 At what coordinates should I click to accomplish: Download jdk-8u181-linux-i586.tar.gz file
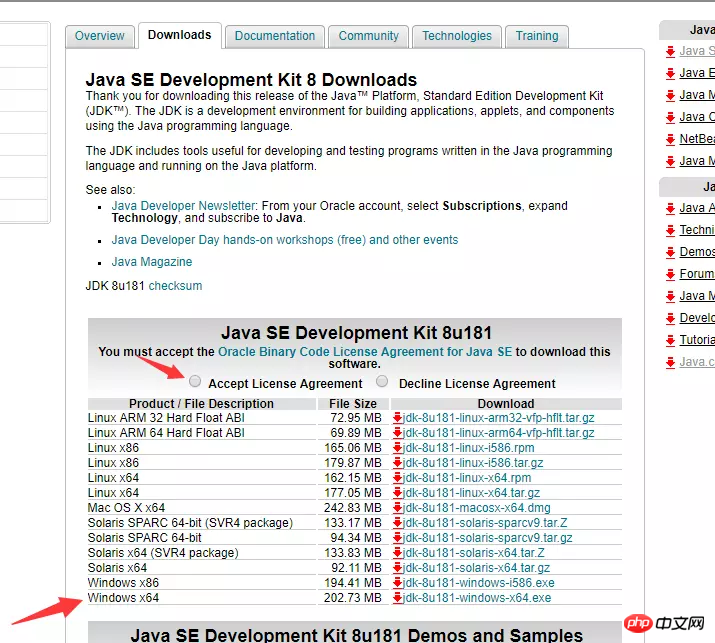tap(473, 463)
